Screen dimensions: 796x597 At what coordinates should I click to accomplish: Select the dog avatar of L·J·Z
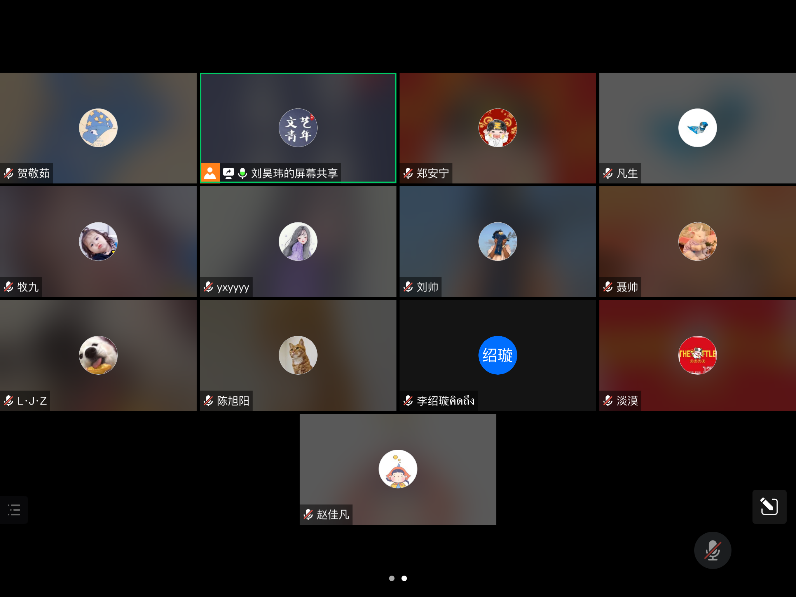tap(98, 355)
